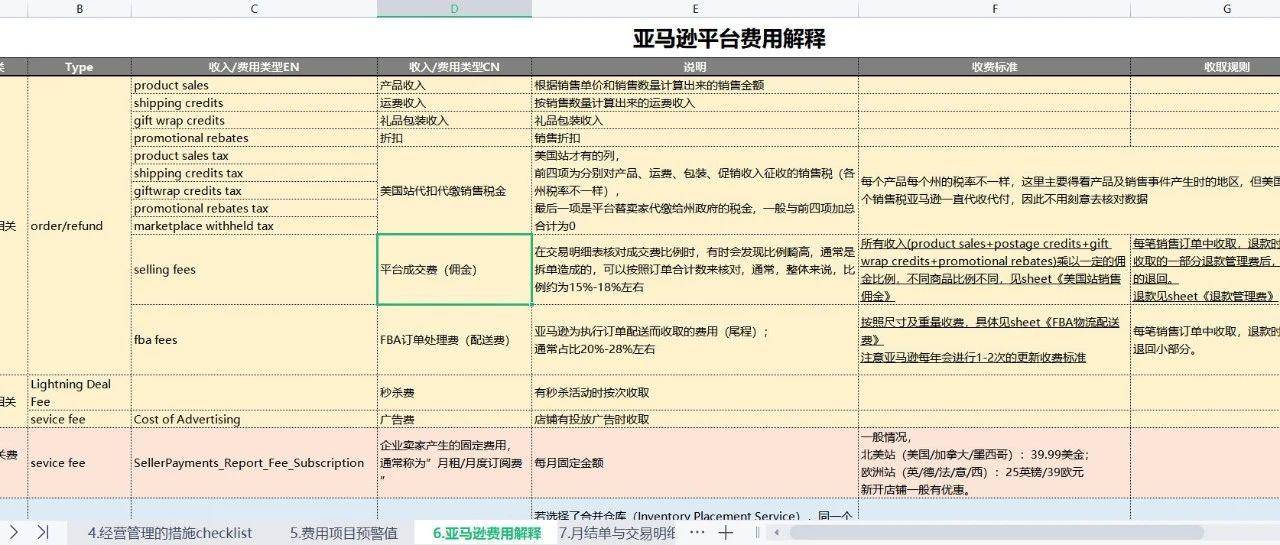Select the Type header cell

pyautogui.click(x=79, y=67)
